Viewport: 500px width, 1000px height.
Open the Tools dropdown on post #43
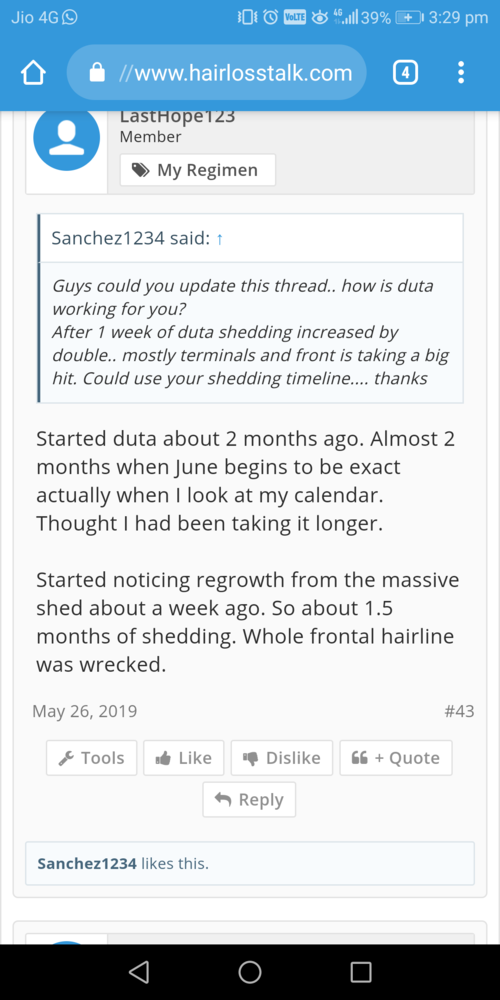[x=92, y=758]
